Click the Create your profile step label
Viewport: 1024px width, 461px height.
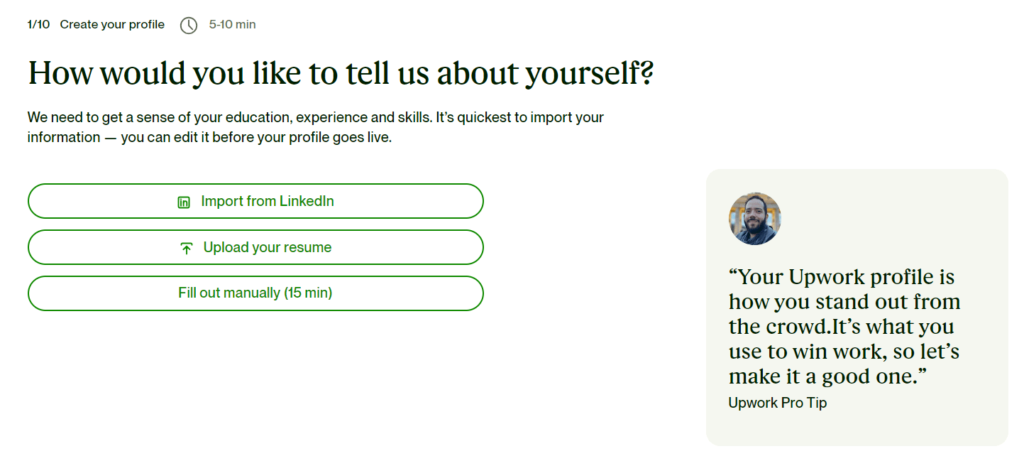click(112, 25)
